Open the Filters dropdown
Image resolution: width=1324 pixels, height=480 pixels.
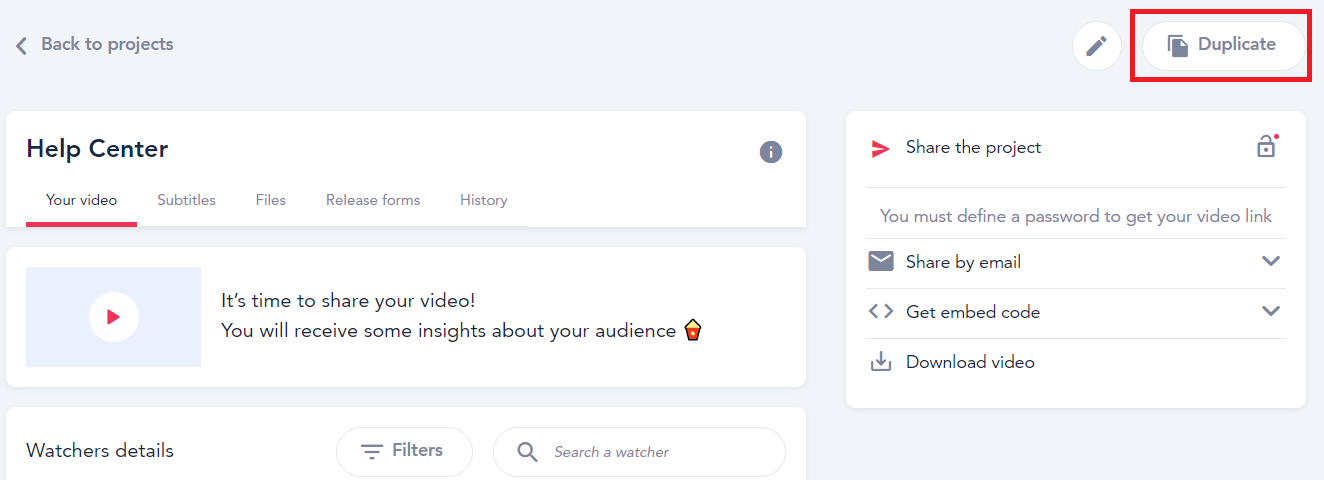pos(404,452)
